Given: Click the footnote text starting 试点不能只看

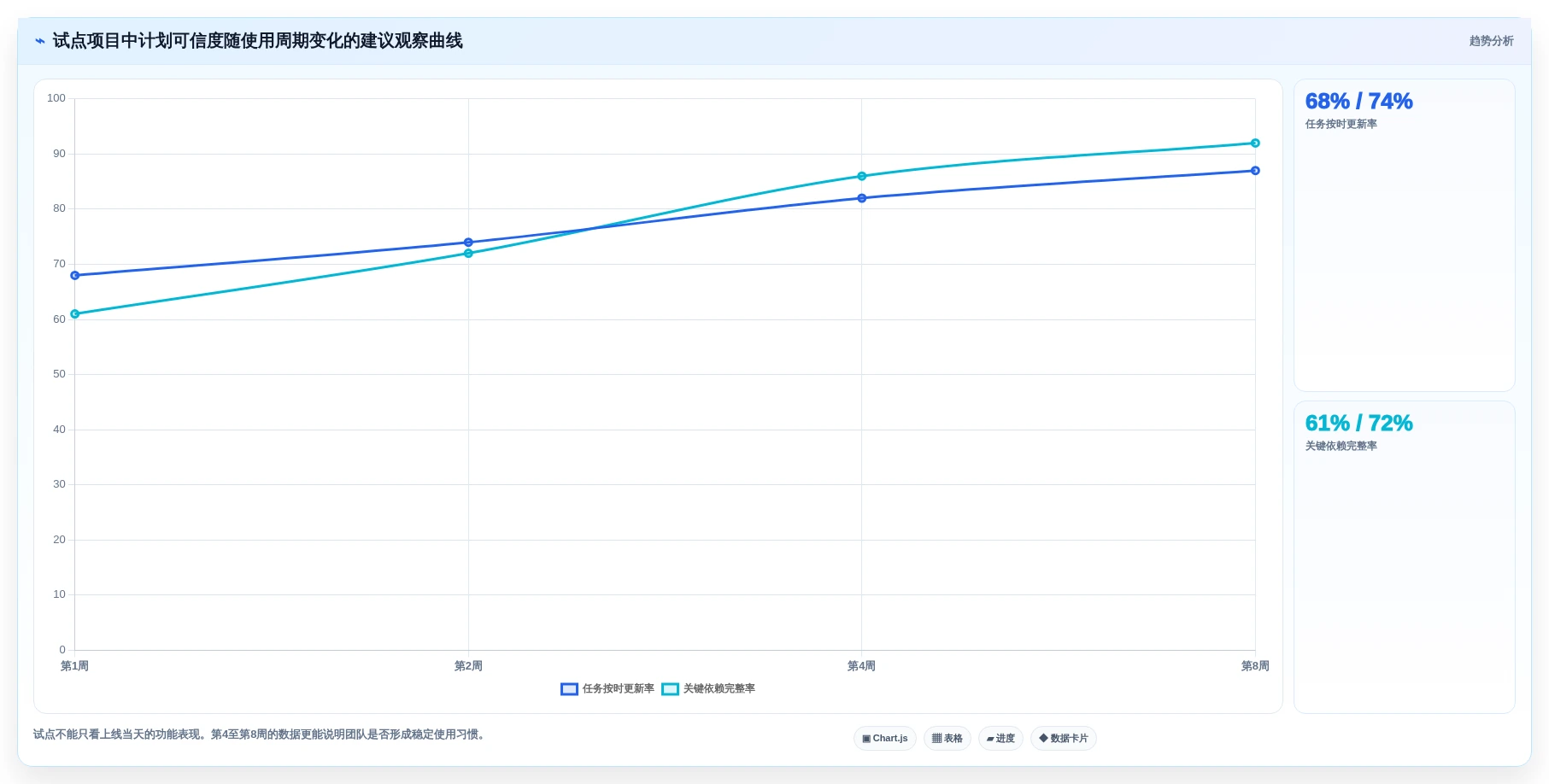Looking at the screenshot, I should (261, 734).
